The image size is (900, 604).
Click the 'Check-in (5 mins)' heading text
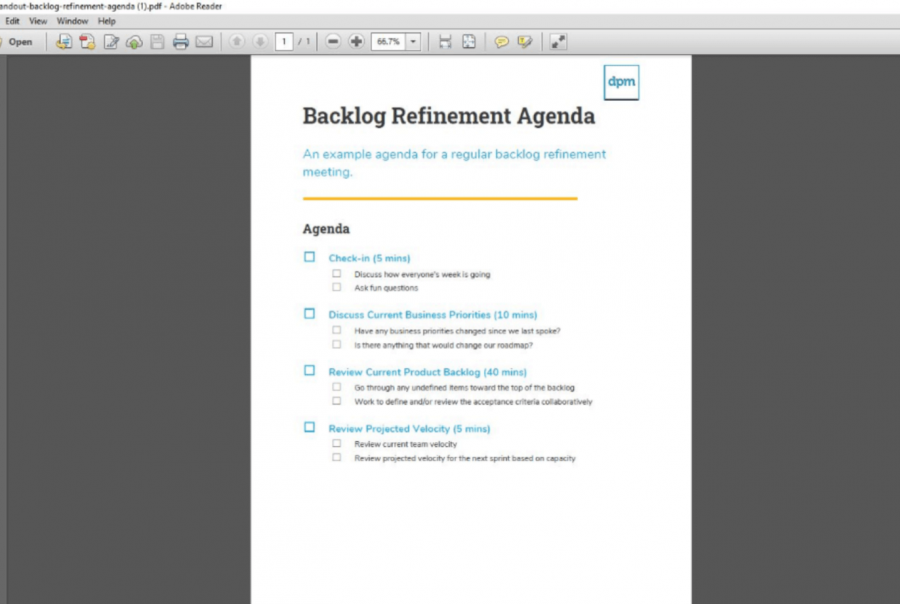pos(369,258)
